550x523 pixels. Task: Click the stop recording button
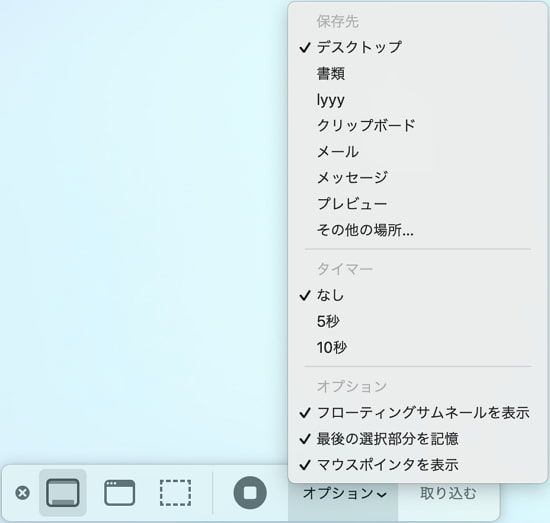[x=250, y=493]
